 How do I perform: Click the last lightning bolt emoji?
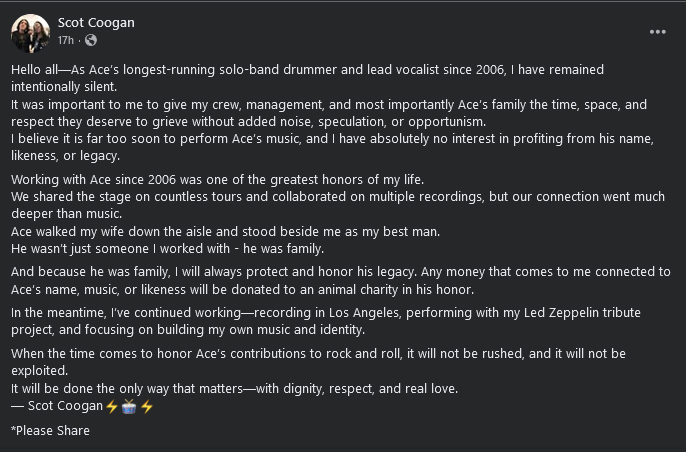click(x=146, y=406)
